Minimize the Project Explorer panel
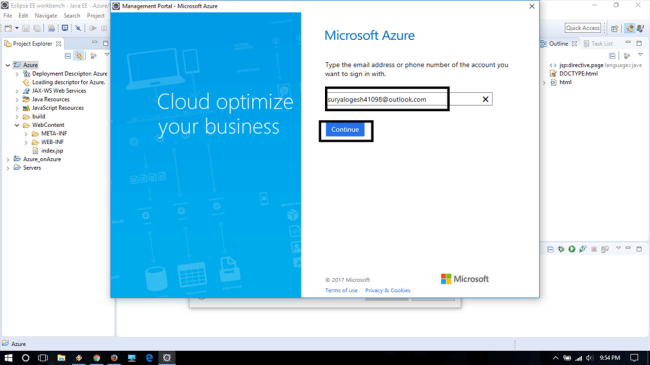Image resolution: width=650 pixels, height=365 pixels. coord(95,42)
